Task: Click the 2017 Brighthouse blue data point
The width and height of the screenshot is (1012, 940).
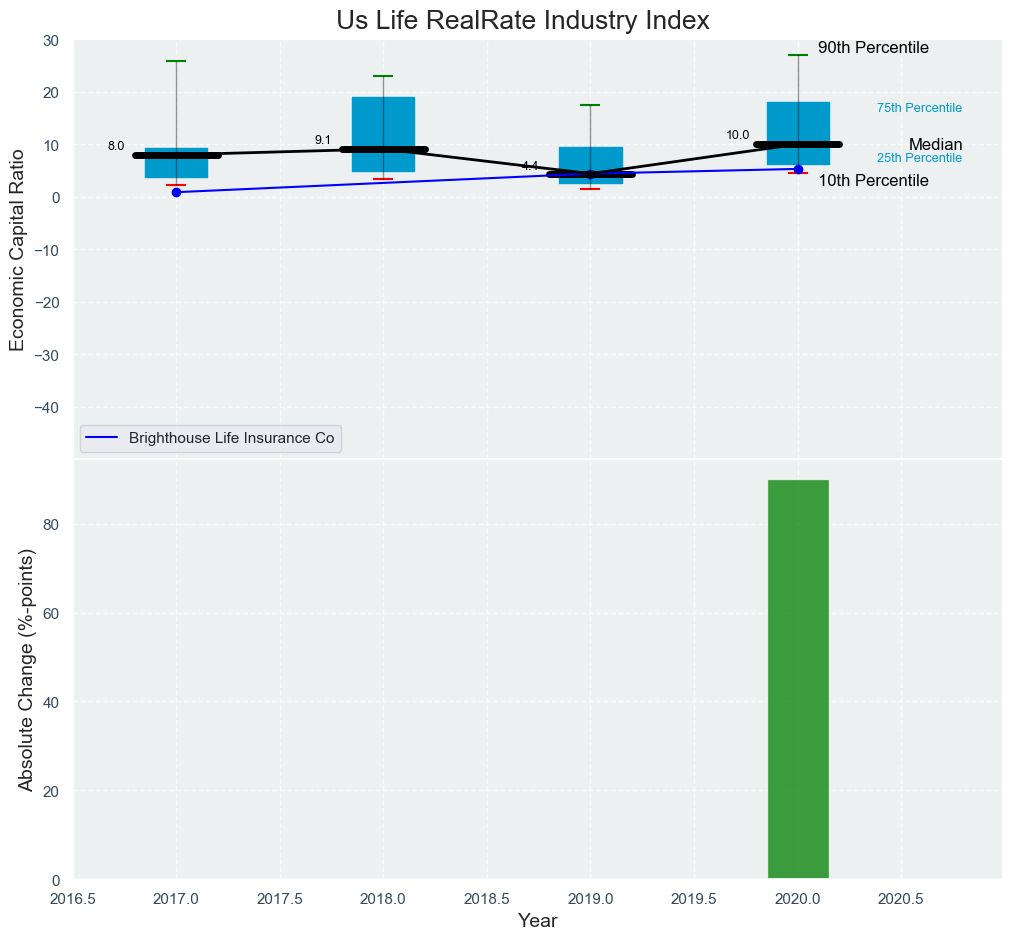Action: (176, 192)
